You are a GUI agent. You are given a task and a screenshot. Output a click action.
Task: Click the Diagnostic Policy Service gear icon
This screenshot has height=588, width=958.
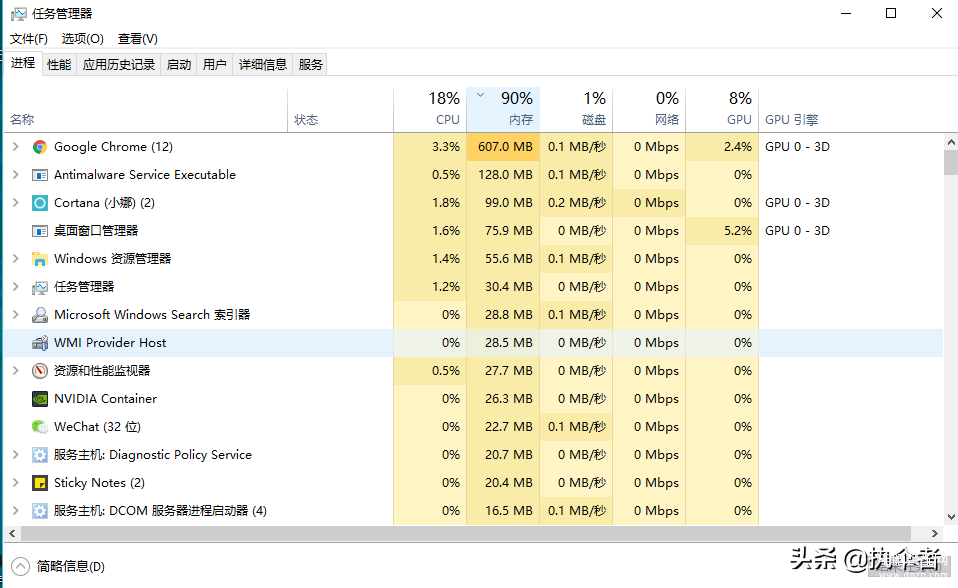tap(40, 455)
